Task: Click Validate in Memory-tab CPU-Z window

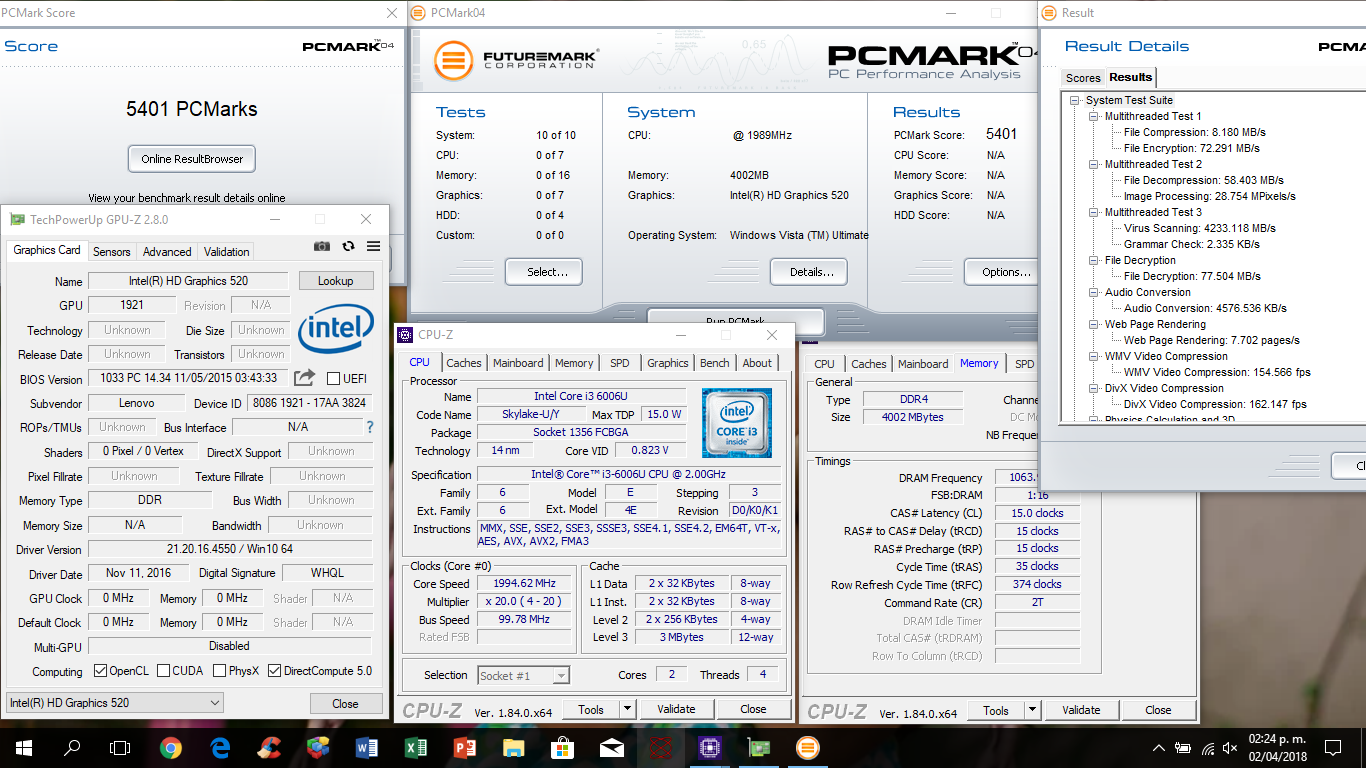Action: tap(1081, 710)
